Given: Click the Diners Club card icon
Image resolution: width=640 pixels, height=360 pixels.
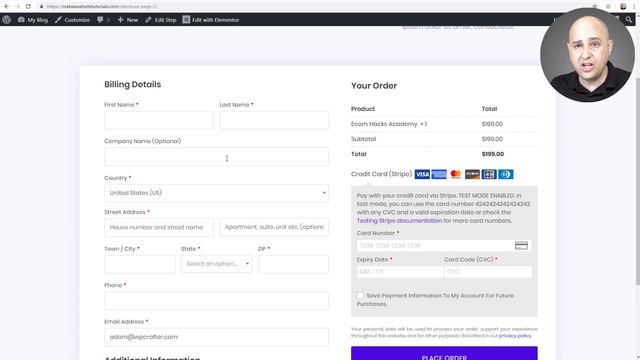Looking at the screenshot, I should (506, 174).
